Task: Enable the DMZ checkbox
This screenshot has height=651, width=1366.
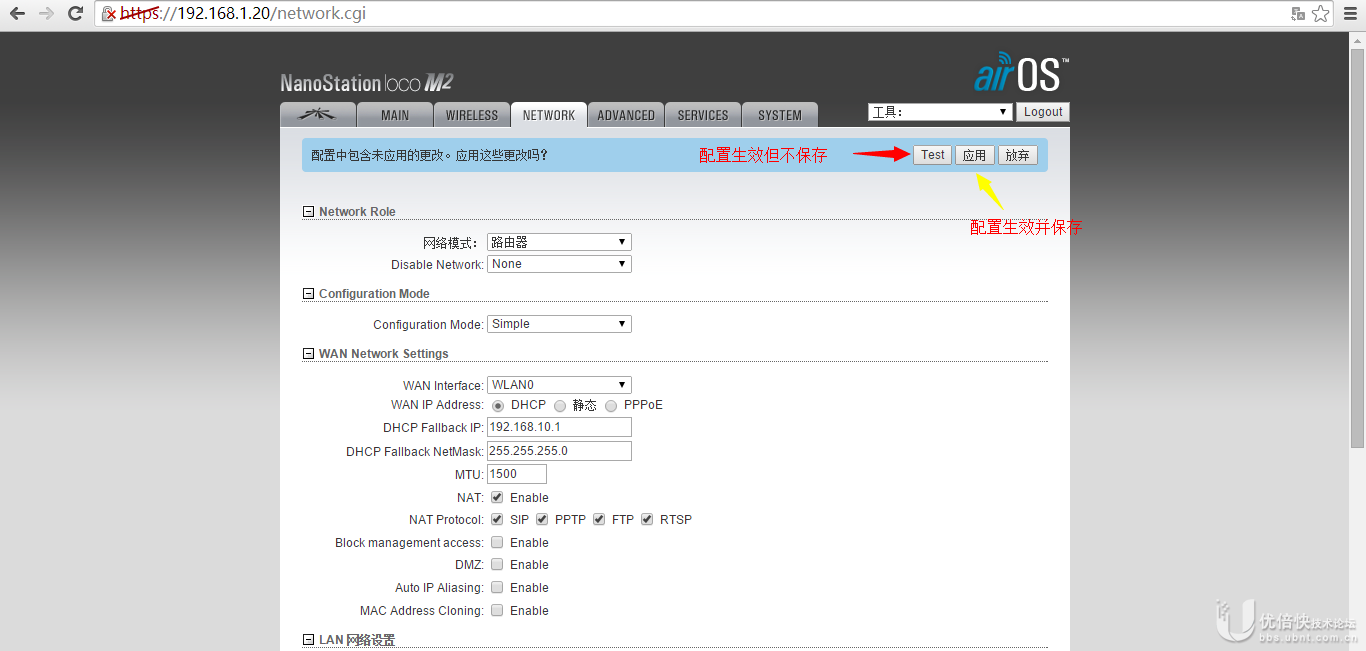Action: (497, 564)
